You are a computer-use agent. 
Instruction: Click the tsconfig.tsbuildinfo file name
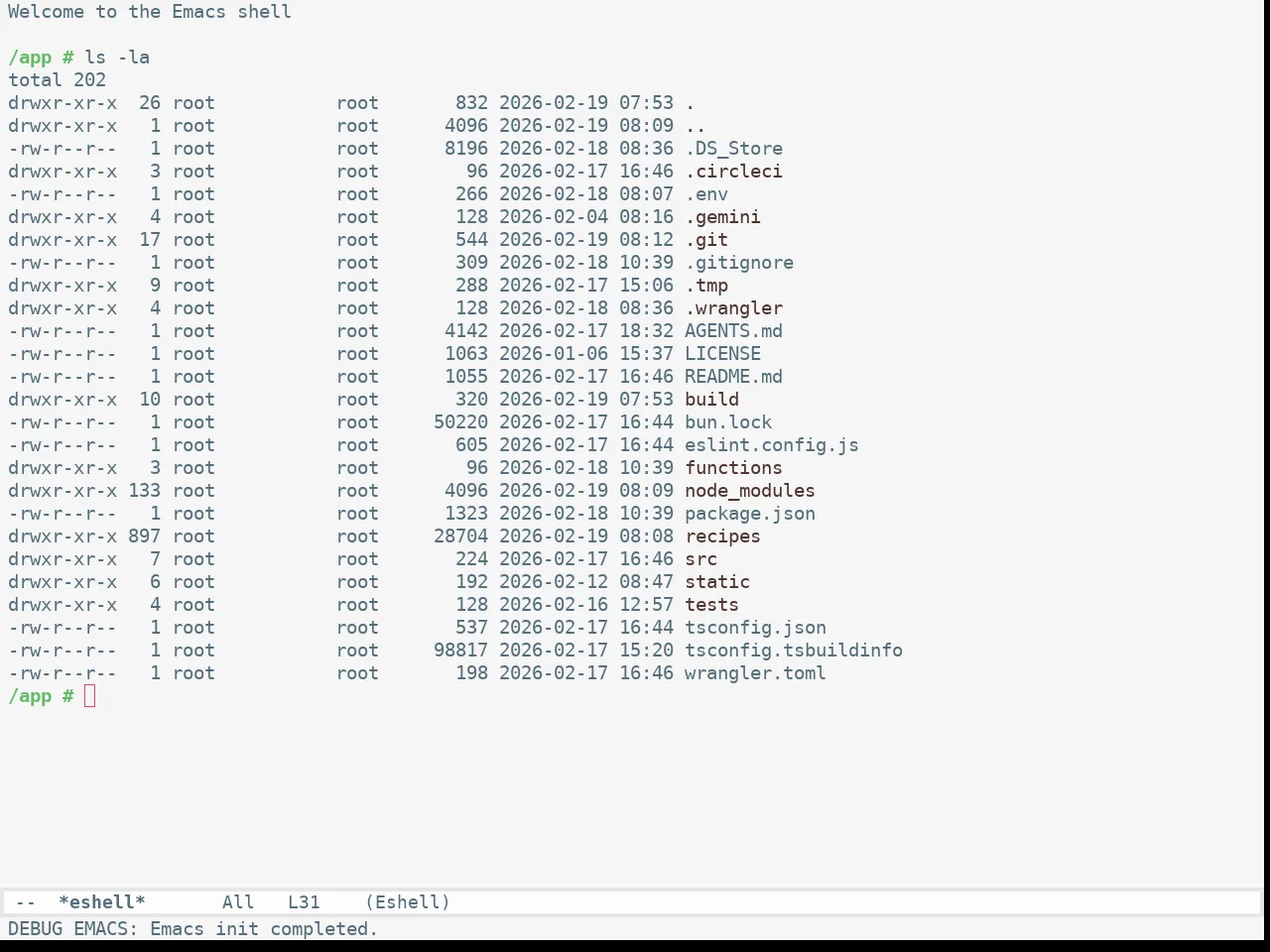pos(794,651)
